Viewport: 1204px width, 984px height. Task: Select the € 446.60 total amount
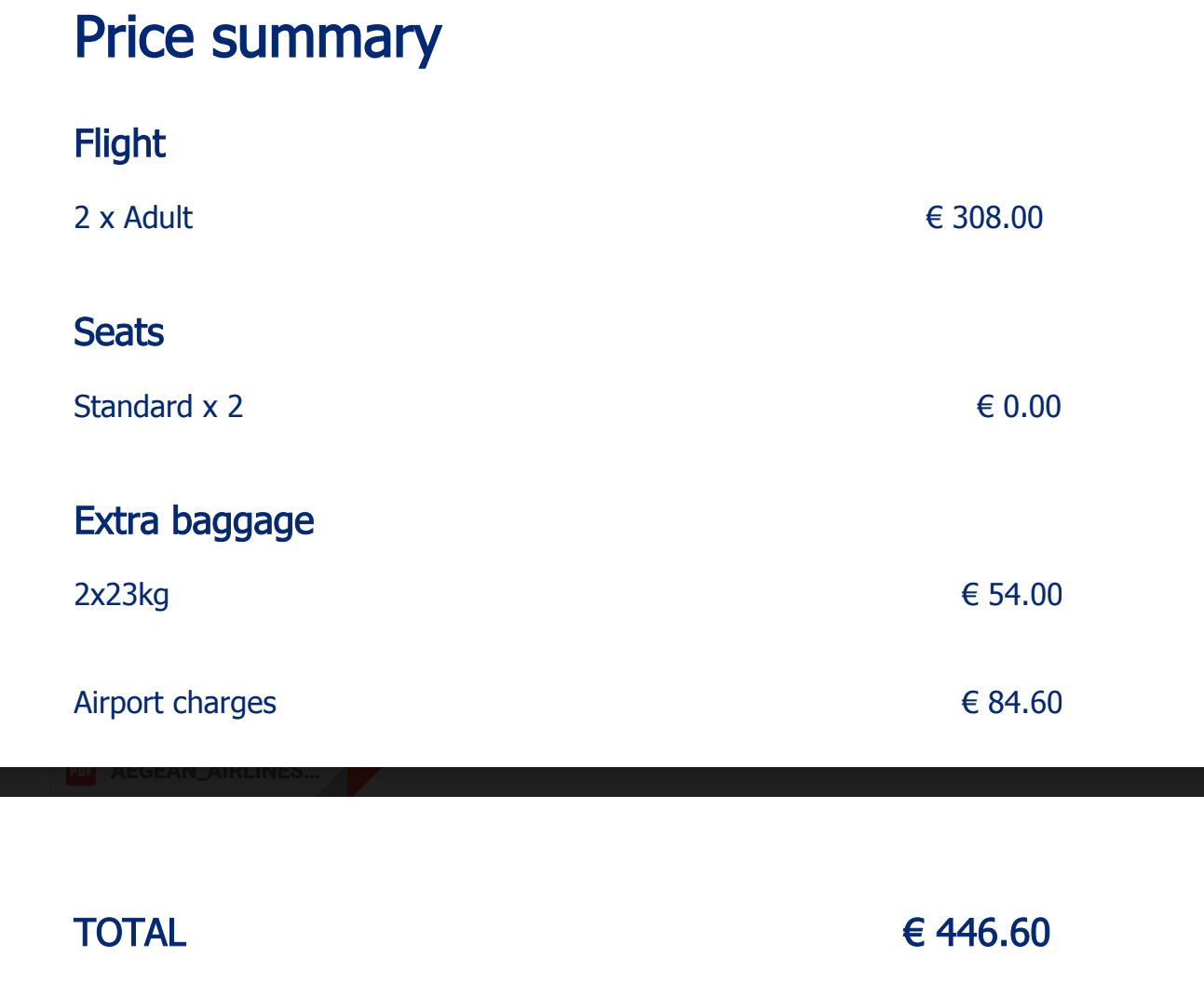tap(977, 933)
